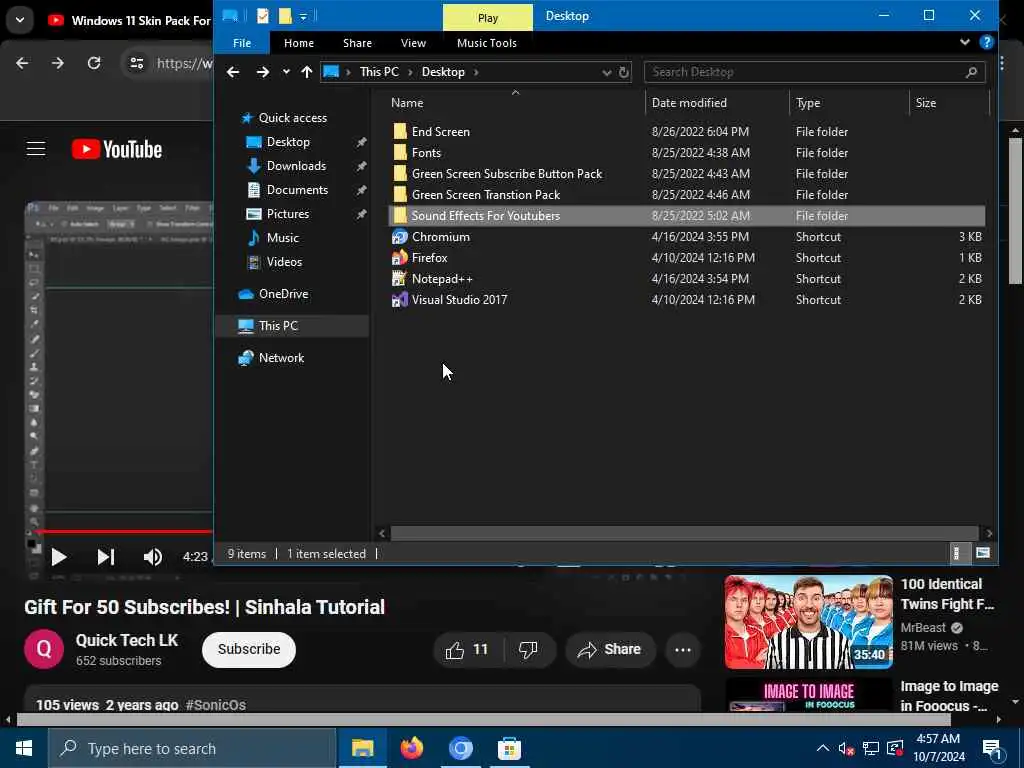Like the video with 11 likes
1024x768 pixels.
[466, 650]
